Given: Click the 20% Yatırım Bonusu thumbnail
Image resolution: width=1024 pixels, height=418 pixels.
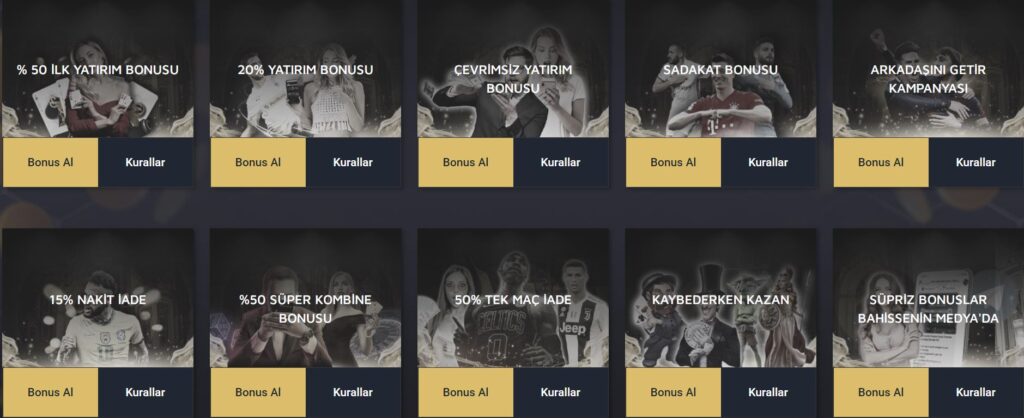Looking at the screenshot, I should click(306, 69).
